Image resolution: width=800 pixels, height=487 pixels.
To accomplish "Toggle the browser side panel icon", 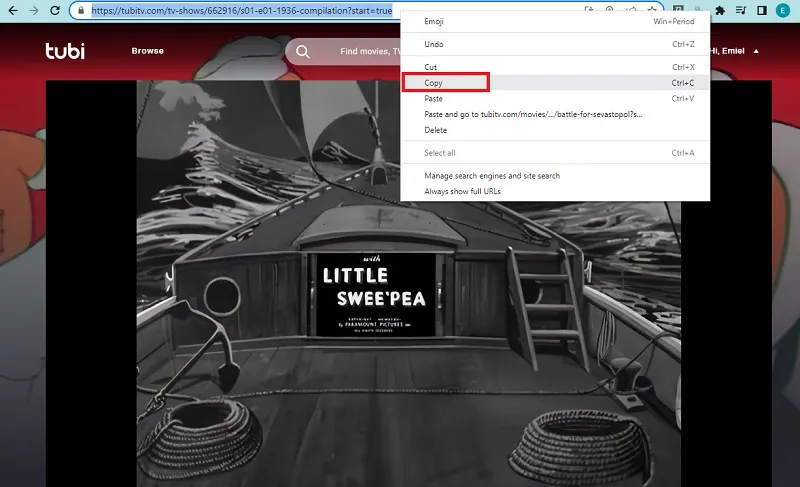I will pos(762,10).
